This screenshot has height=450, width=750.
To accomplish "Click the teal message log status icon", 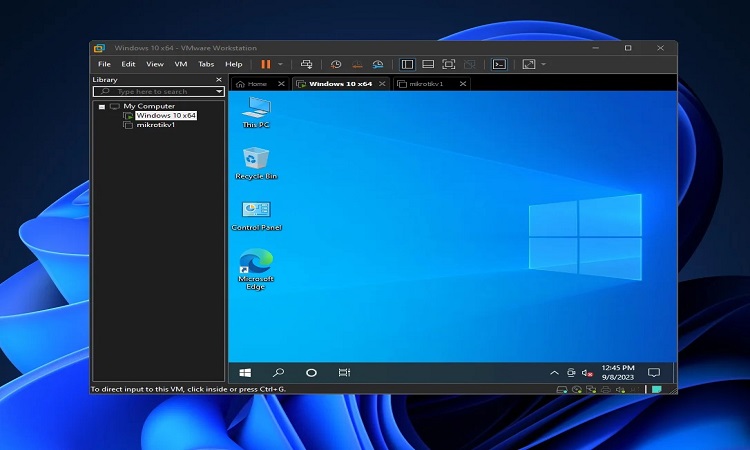I will (x=657, y=390).
